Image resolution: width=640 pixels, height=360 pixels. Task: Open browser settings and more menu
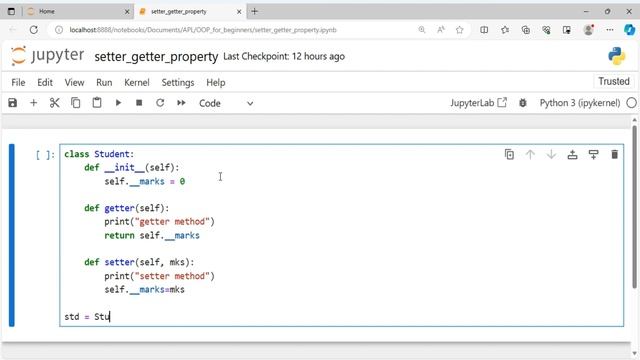click(x=610, y=30)
